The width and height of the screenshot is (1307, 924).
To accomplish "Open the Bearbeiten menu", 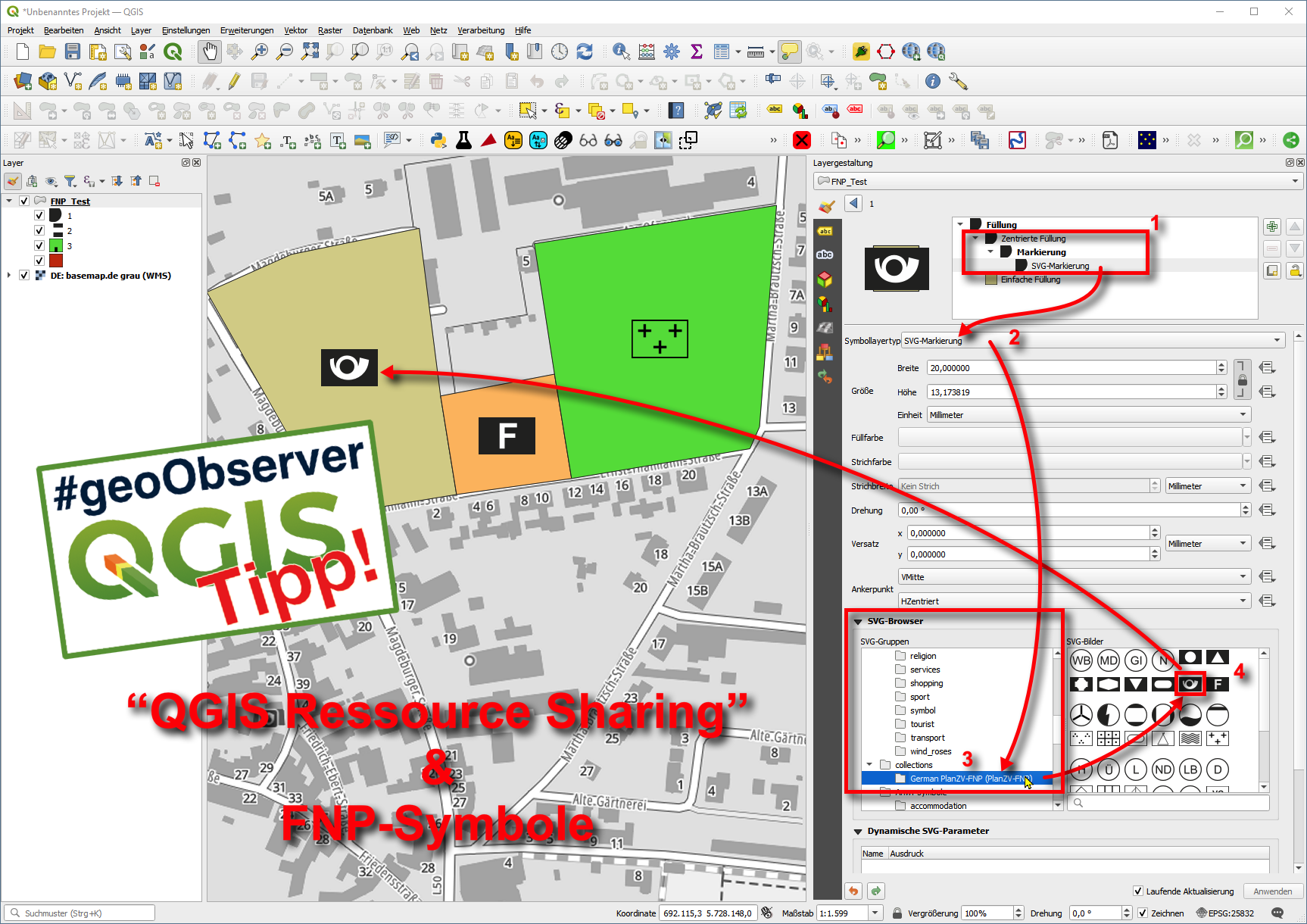I will (64, 30).
